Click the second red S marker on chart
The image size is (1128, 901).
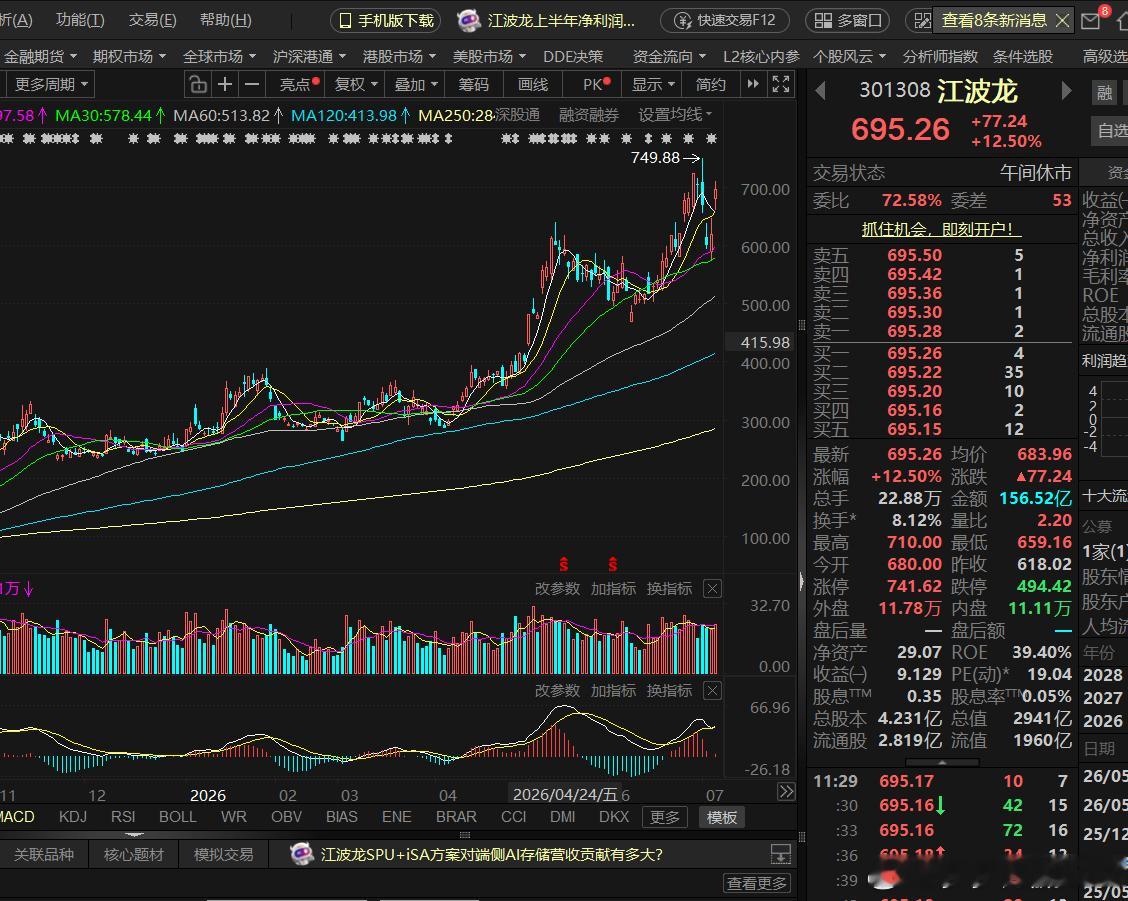click(x=613, y=563)
